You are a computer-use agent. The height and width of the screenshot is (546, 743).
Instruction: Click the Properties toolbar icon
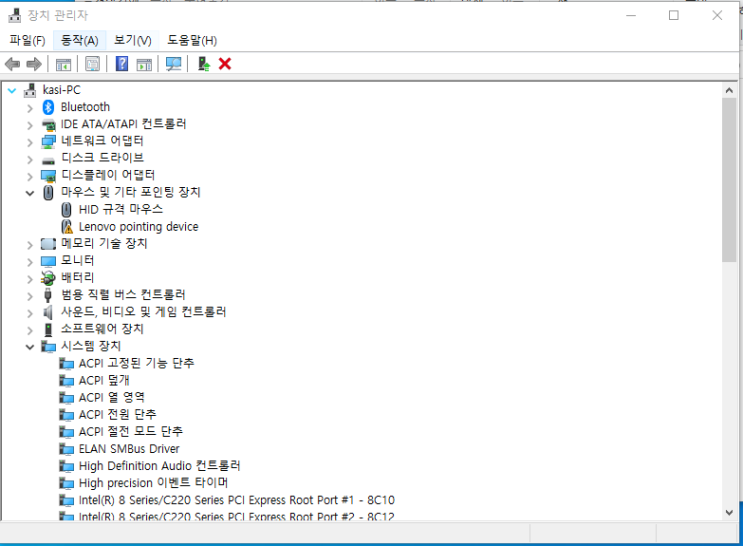[92, 64]
